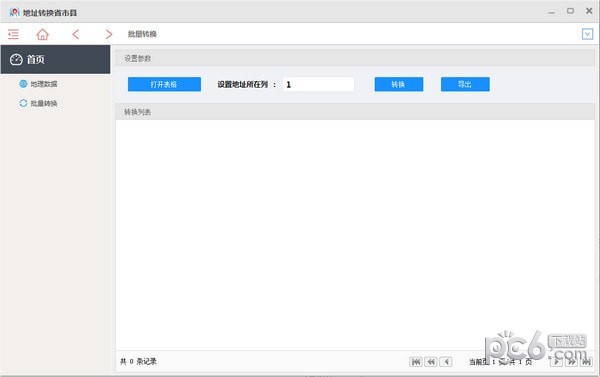Click the 打开表格 button
Image resolution: width=600 pixels, height=377 pixels.
tap(164, 84)
